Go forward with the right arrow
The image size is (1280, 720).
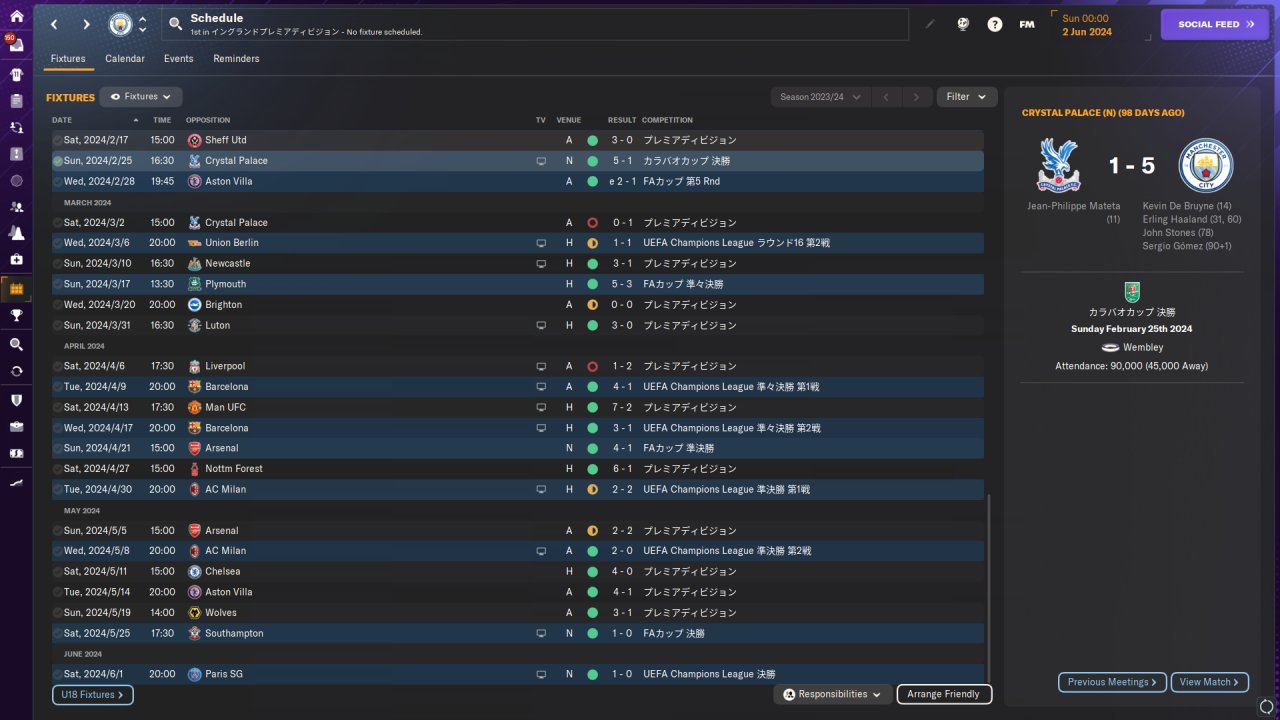[x=87, y=24]
